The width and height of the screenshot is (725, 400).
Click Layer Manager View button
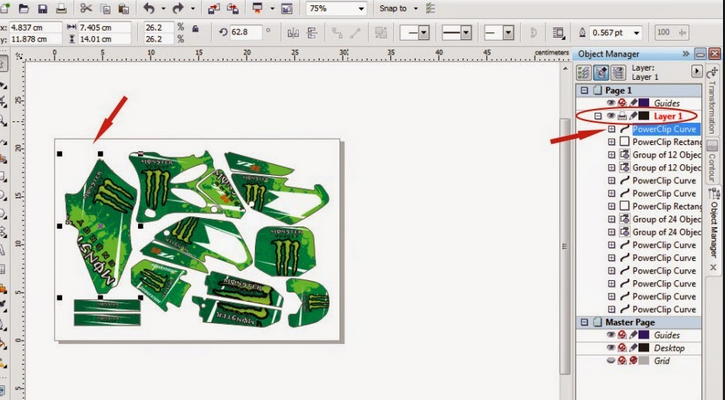619,72
